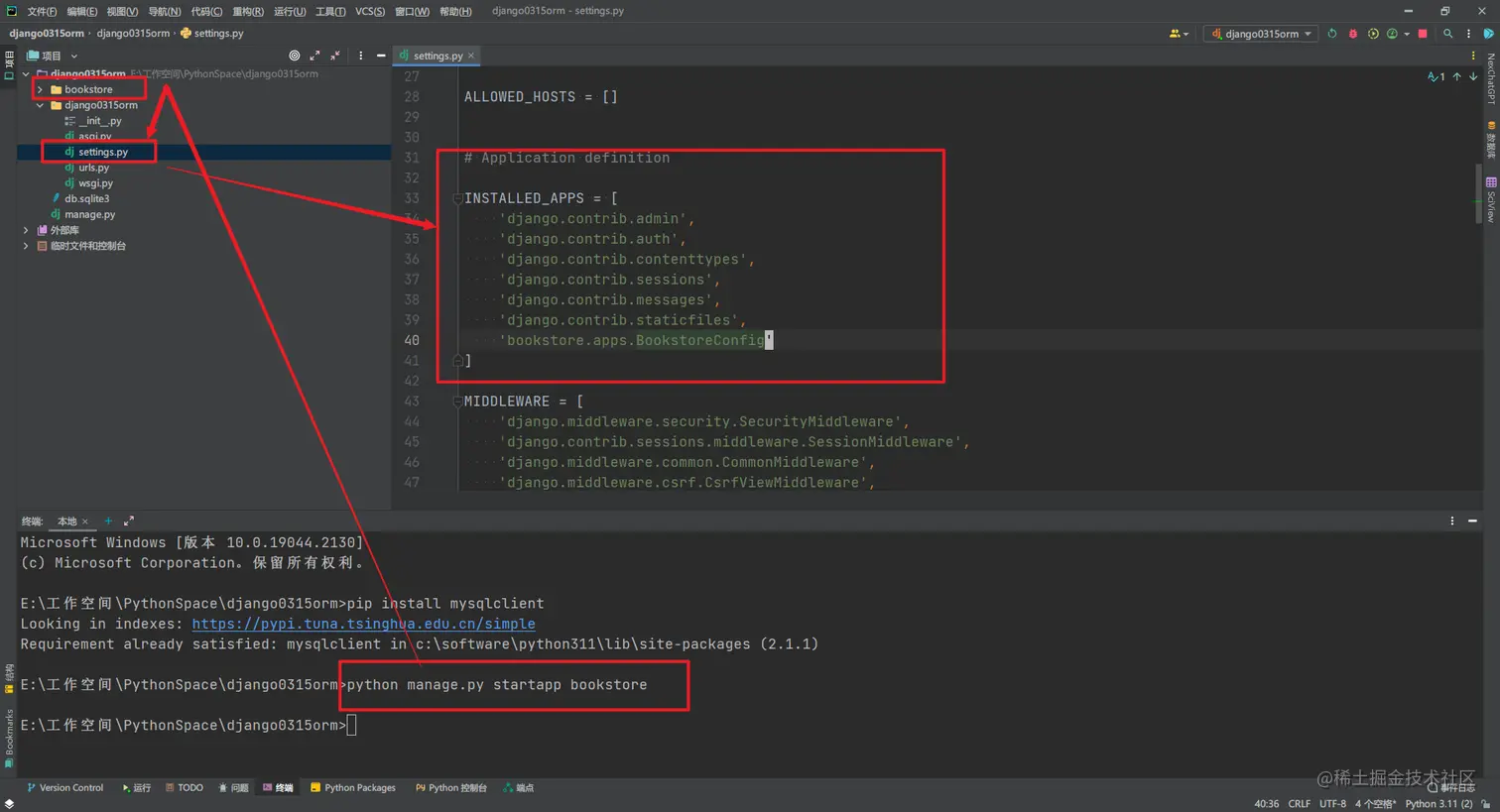
Task: Open the Refactor (重构) menu
Action: coord(248,11)
